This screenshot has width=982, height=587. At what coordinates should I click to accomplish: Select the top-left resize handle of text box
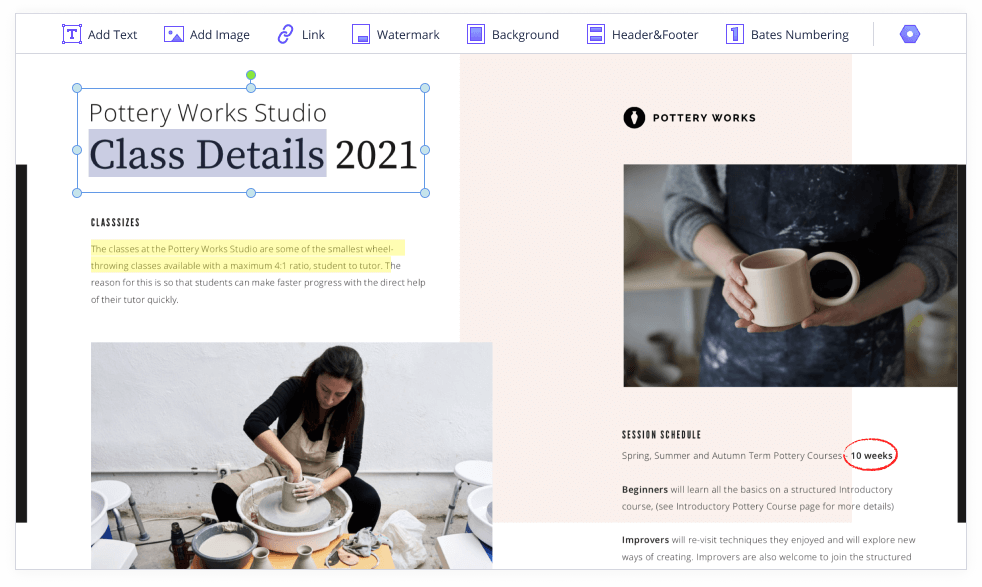(77, 88)
